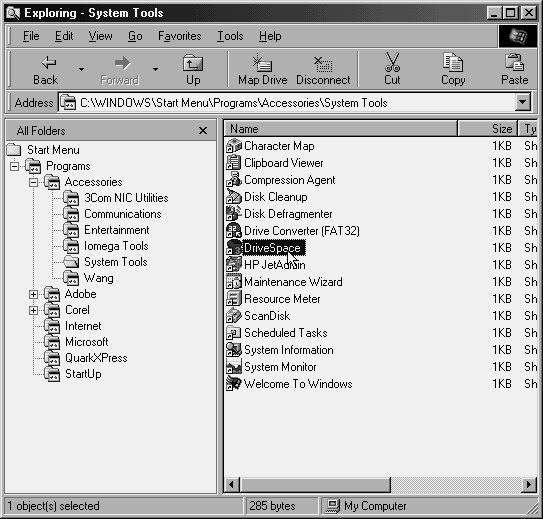The image size is (543, 519).
Task: Open the Favorites menu
Action: coord(179,36)
